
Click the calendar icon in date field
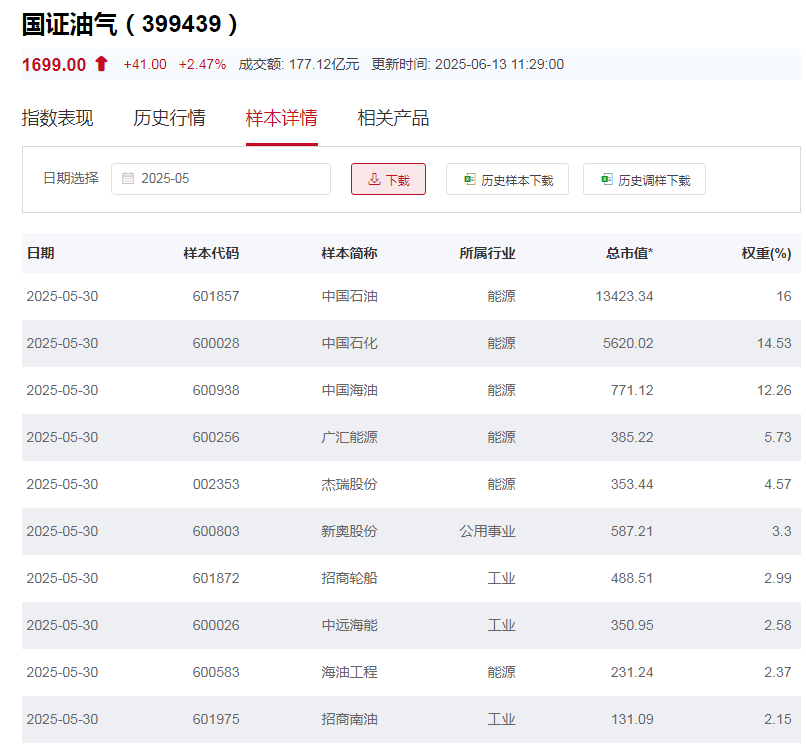(128, 179)
